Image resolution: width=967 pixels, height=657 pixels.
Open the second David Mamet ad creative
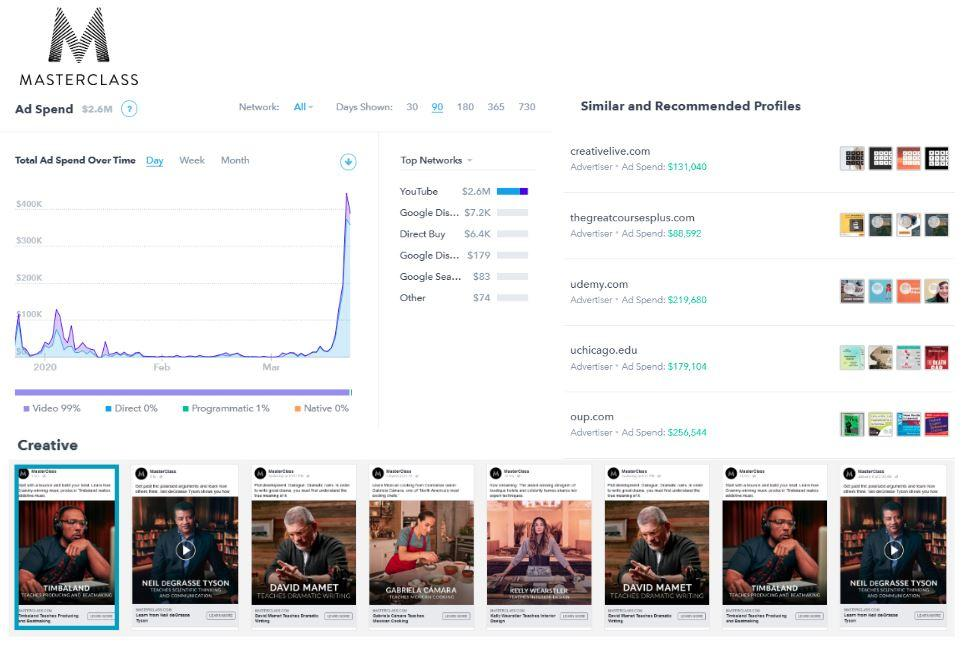657,547
